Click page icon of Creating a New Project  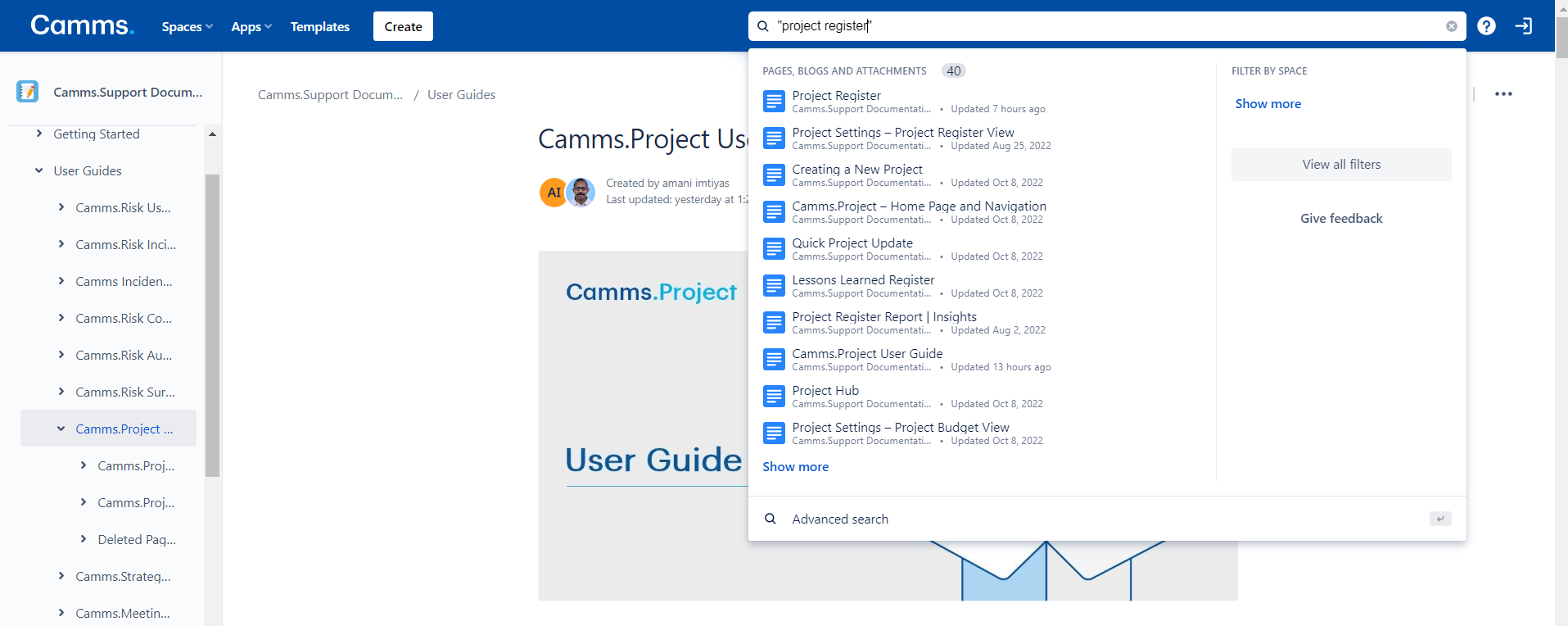pos(774,175)
